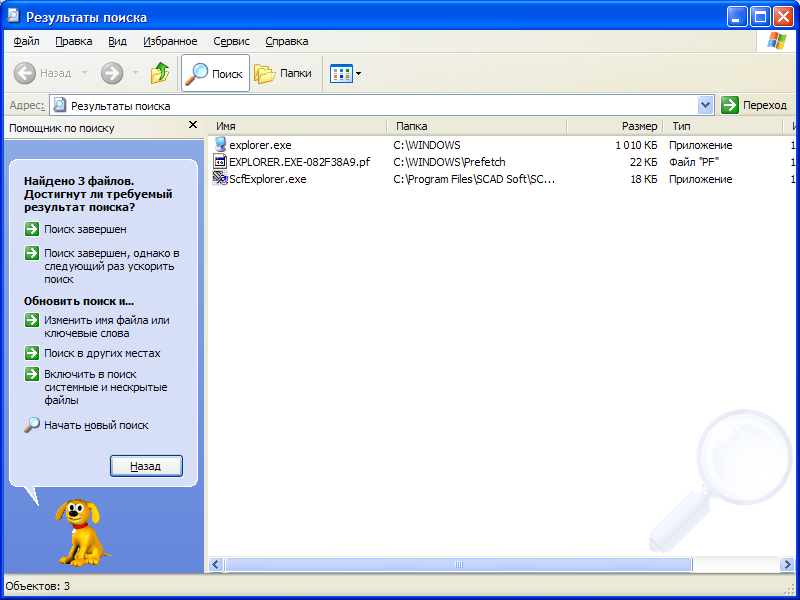Click the Назад button in search pane
The width and height of the screenshot is (800, 600).
146,466
